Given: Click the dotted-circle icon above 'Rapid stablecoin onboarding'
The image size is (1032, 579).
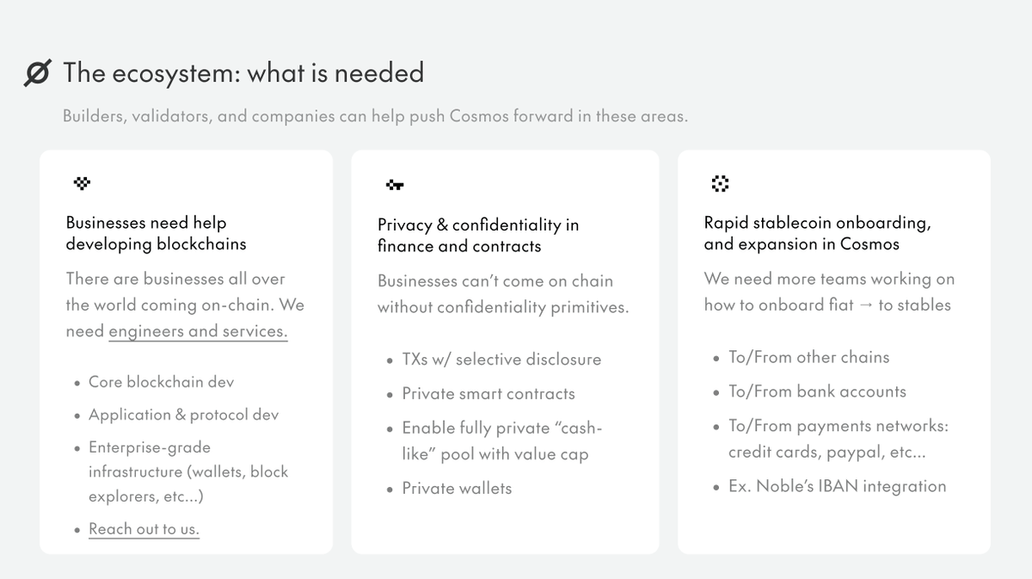Looking at the screenshot, I should point(720,183).
